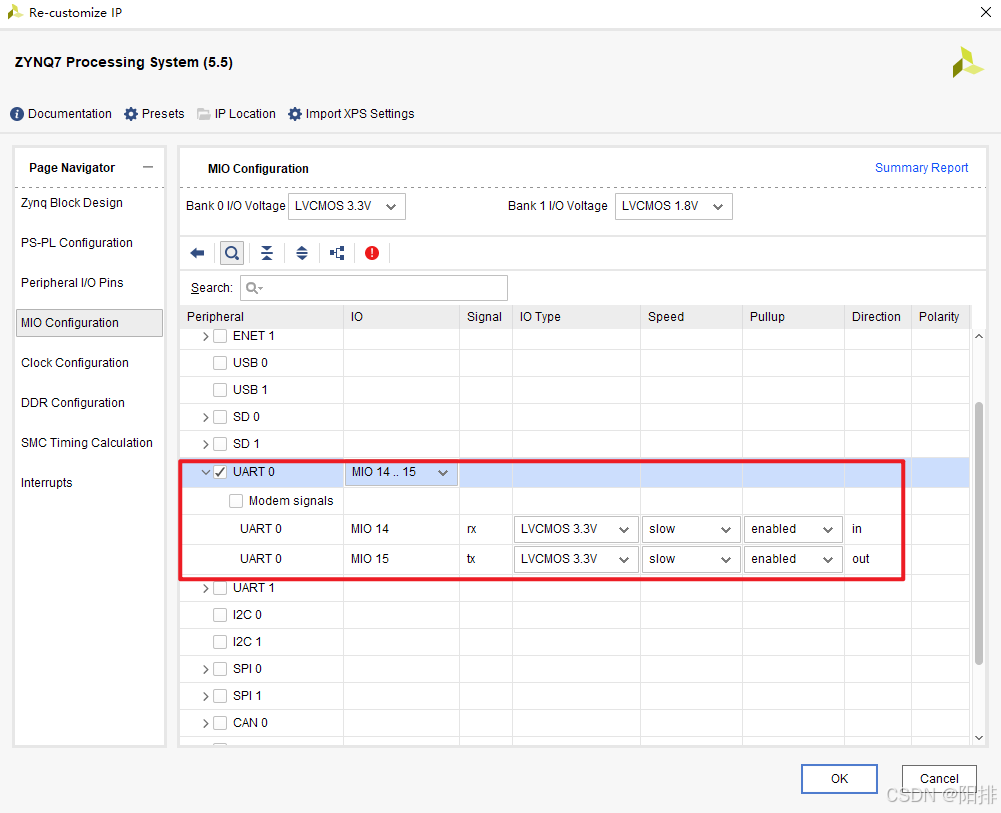Enable the I2C 1 checkbox
1001x813 pixels.
tap(220, 642)
